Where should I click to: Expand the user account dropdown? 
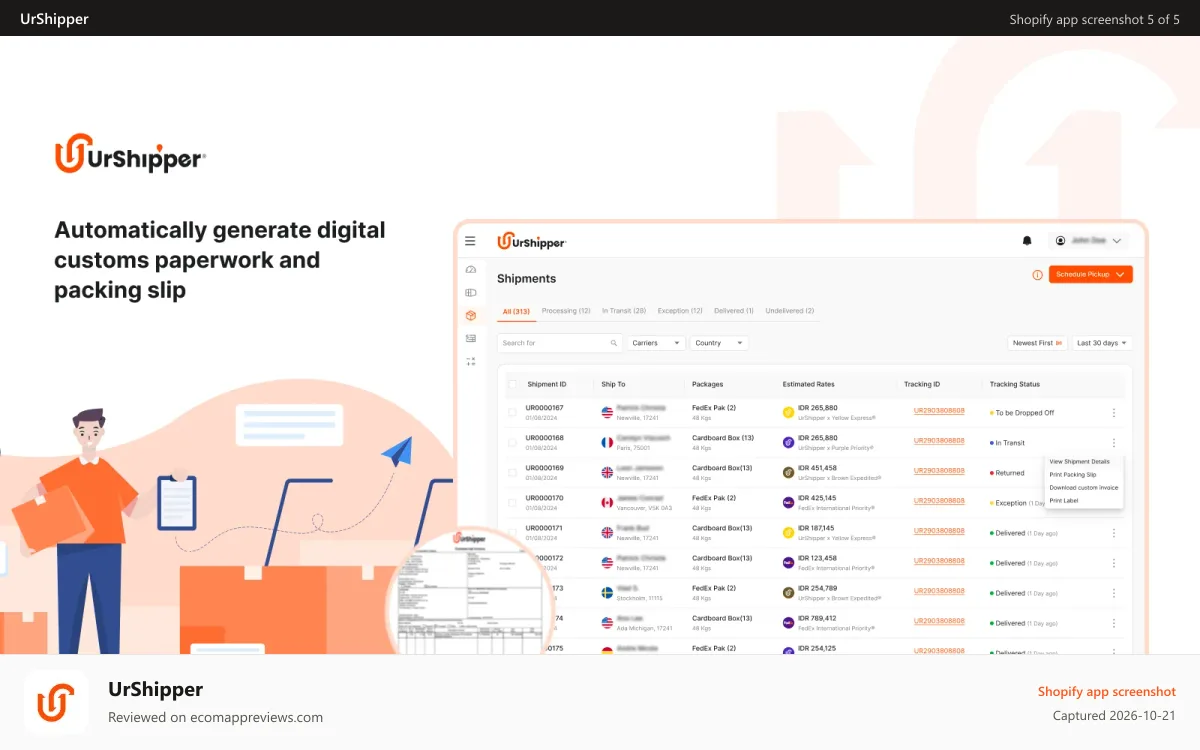[x=1088, y=241]
